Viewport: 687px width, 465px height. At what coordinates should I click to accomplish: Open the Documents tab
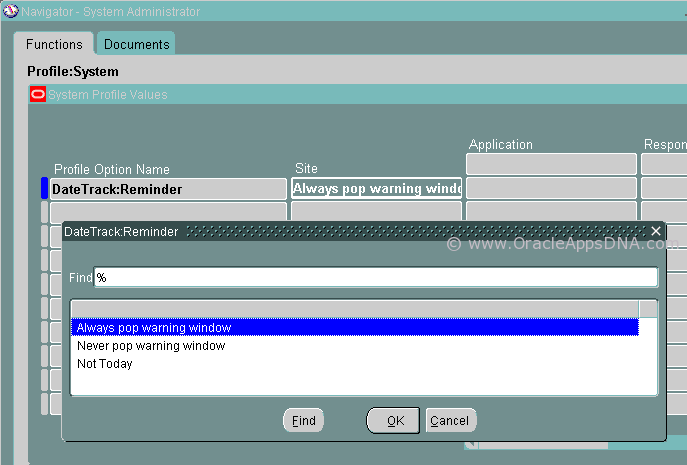pos(136,44)
